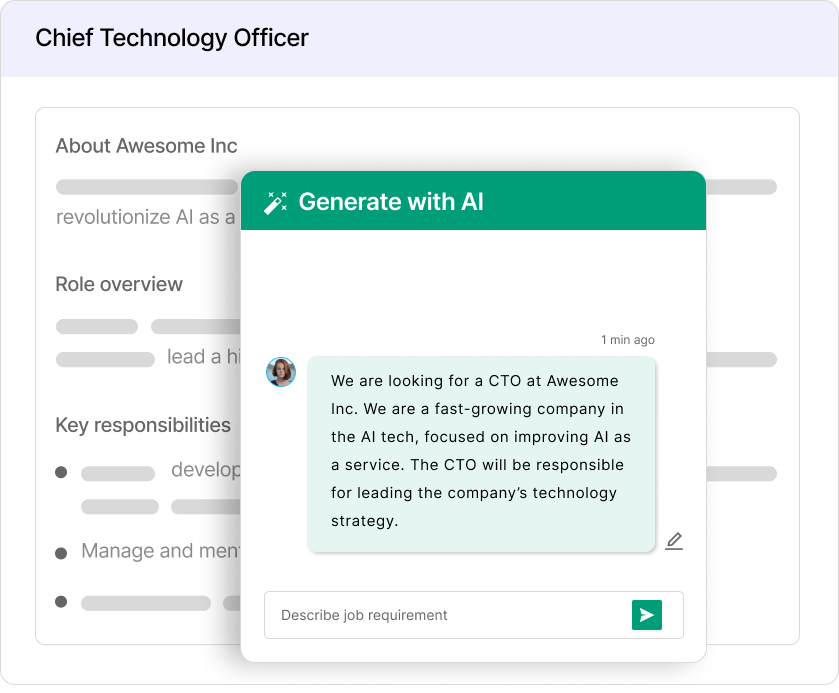Click the pencil edit icon beside the message
This screenshot has height=693, width=839.
click(674, 541)
